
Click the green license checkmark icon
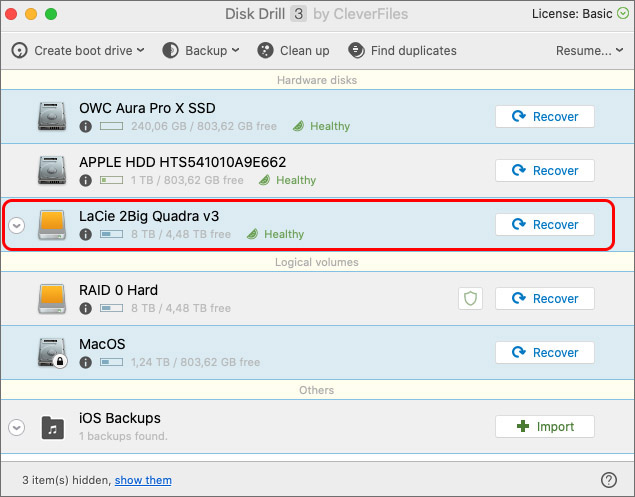coord(623,13)
